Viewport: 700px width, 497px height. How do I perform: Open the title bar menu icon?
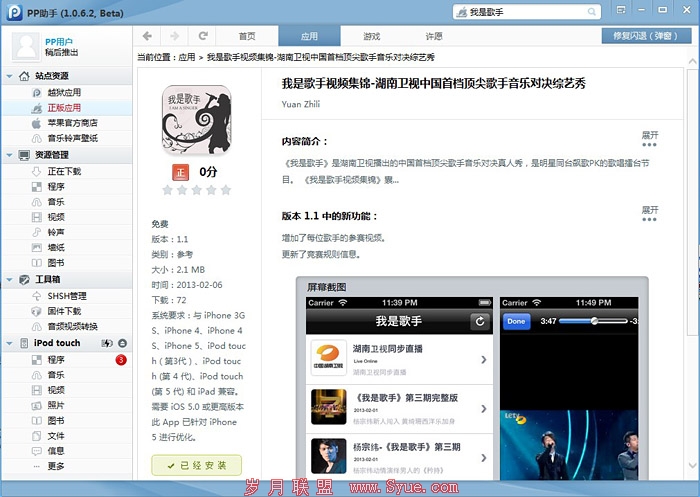[x=621, y=10]
